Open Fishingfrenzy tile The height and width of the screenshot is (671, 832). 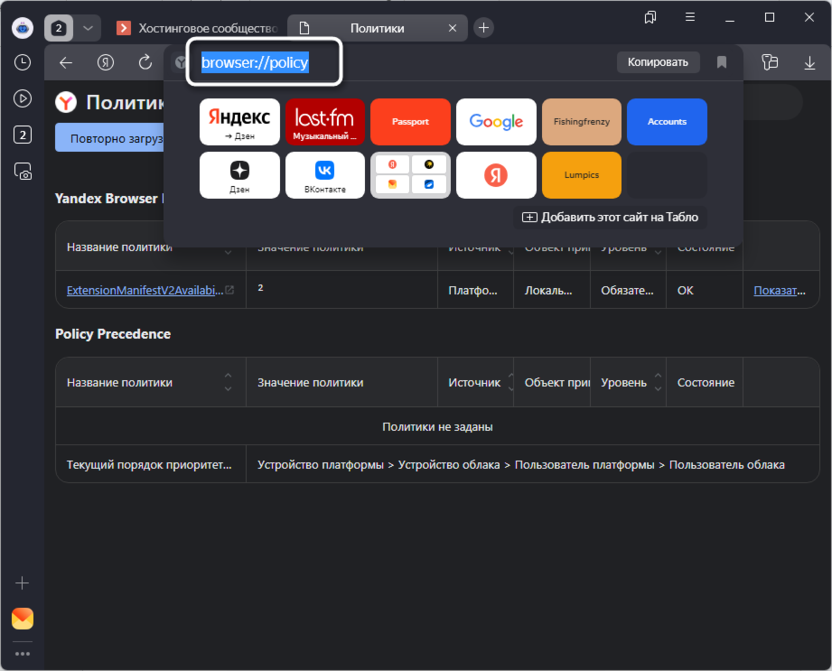point(582,121)
